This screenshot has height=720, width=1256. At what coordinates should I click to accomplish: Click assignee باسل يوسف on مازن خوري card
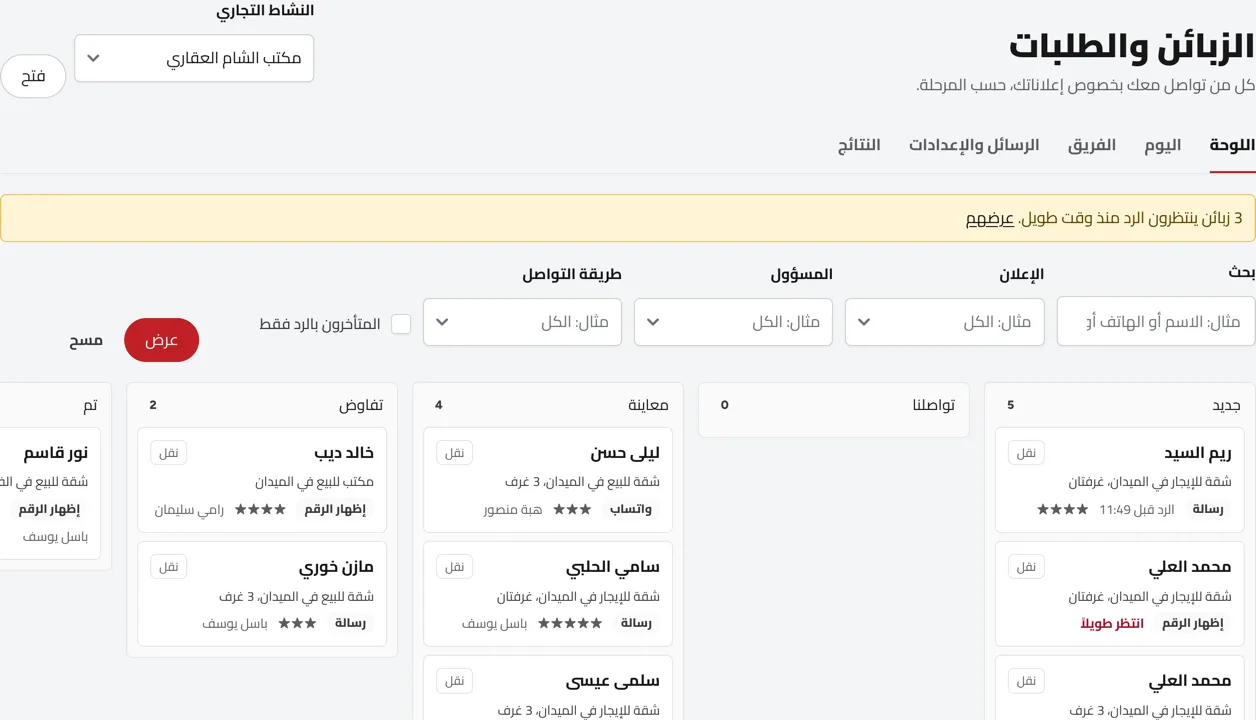[235, 623]
